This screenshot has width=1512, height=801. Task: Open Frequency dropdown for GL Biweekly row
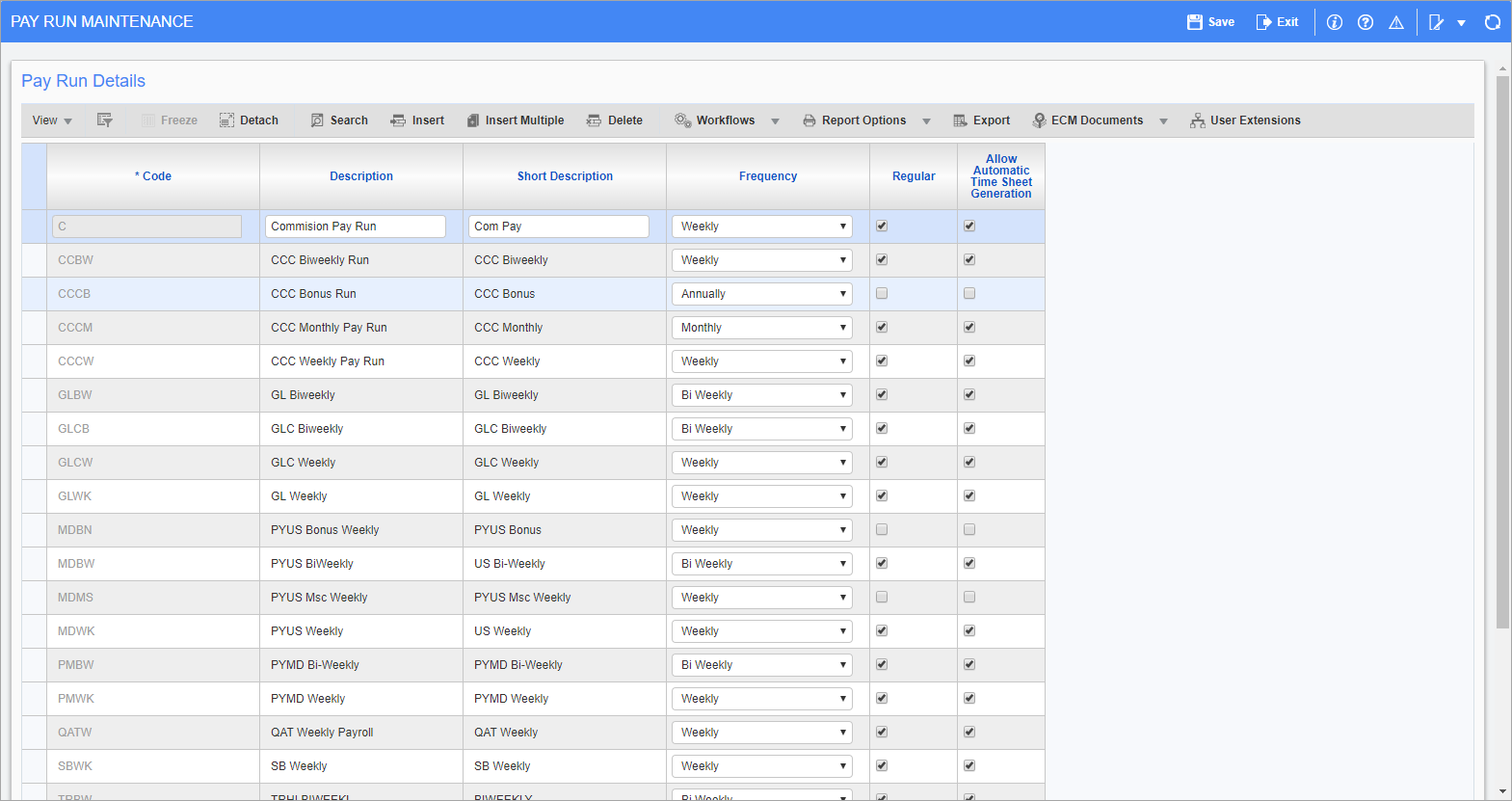point(761,395)
